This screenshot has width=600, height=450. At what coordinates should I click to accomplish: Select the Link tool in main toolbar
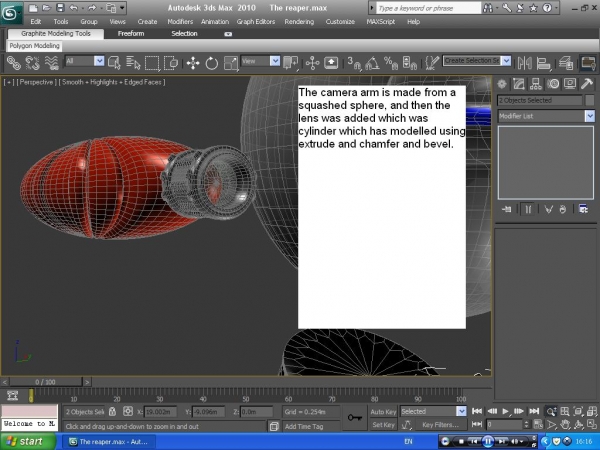(14, 62)
